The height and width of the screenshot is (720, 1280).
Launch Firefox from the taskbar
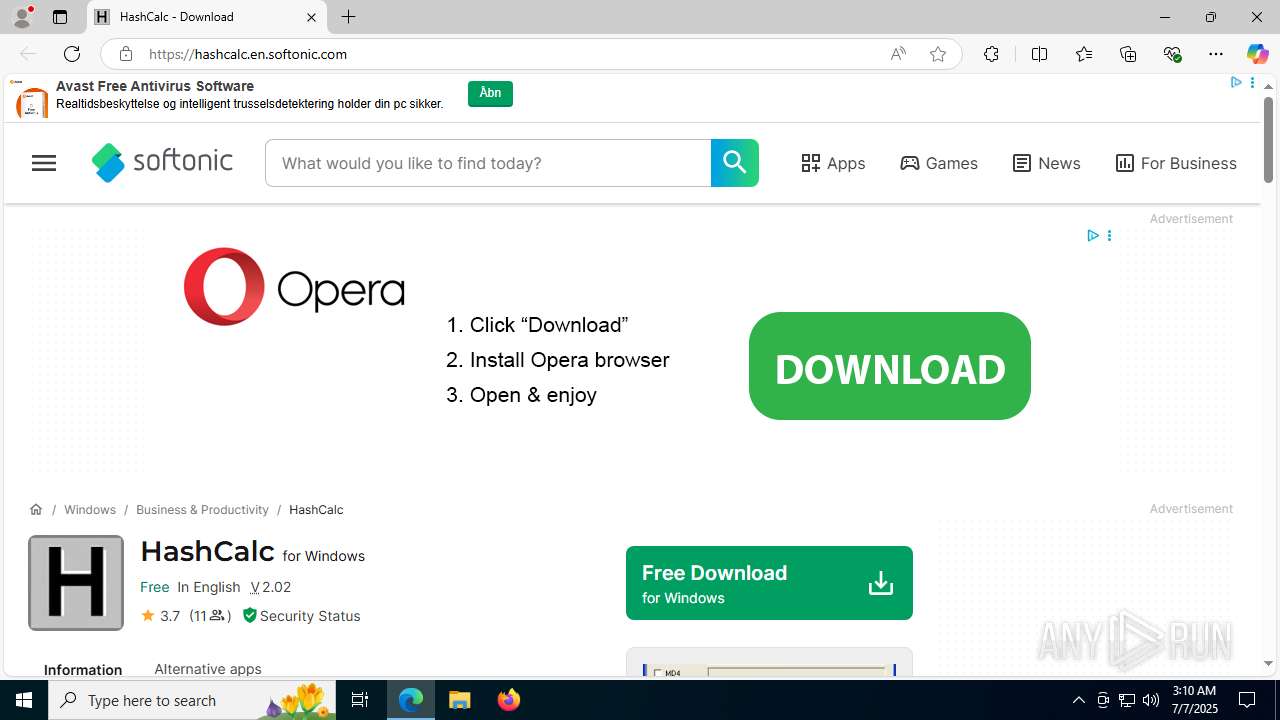coord(509,700)
